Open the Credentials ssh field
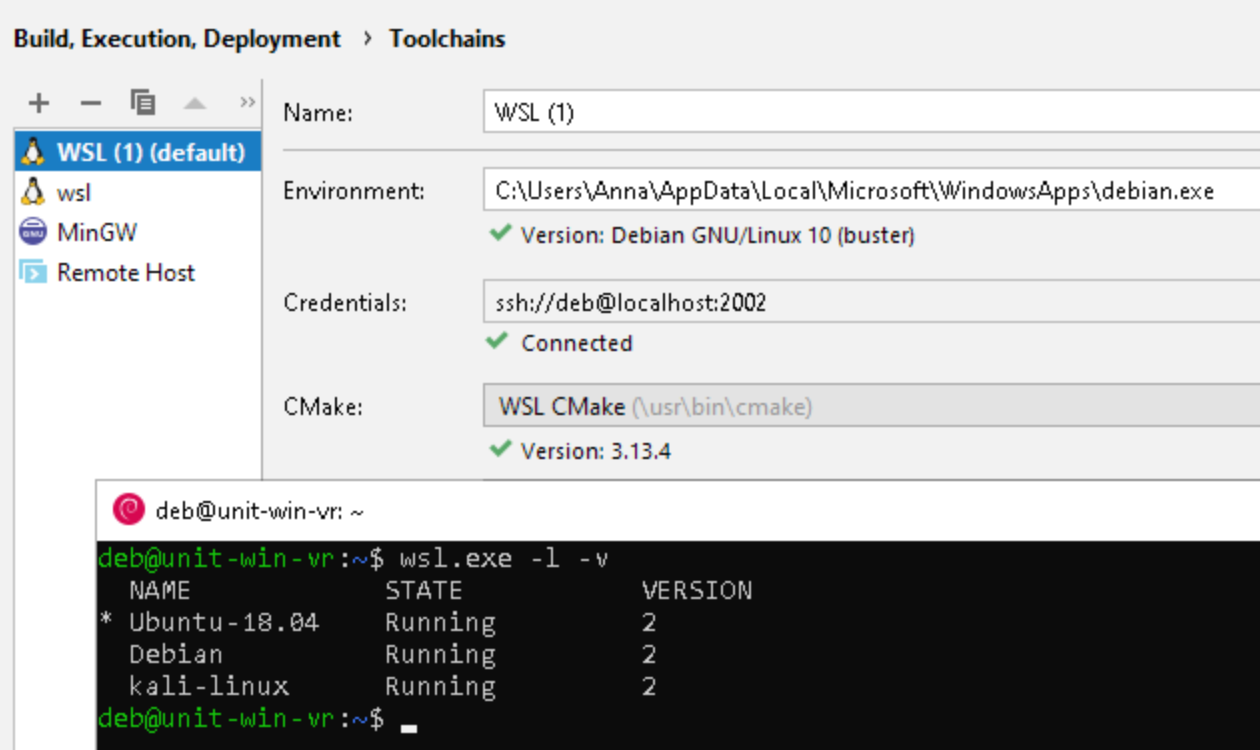1260x750 pixels. pos(871,302)
